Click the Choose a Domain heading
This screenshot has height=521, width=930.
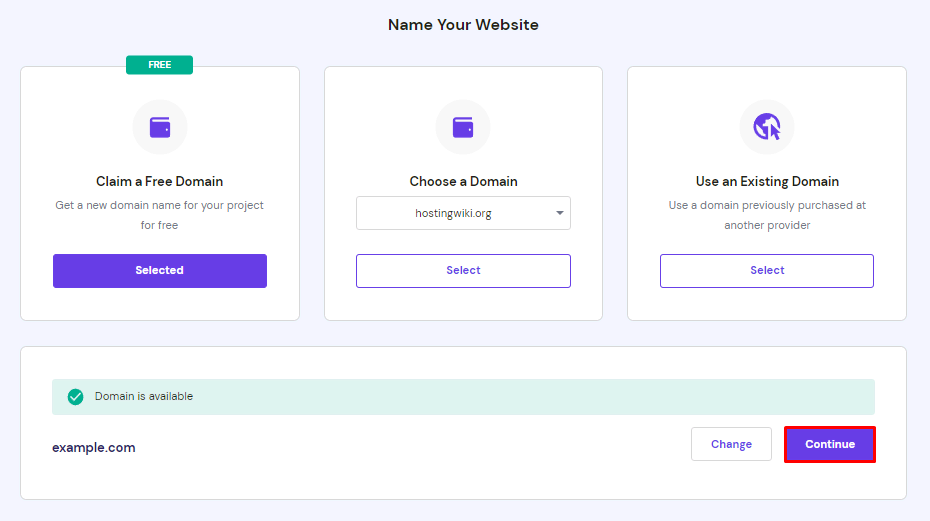click(463, 182)
